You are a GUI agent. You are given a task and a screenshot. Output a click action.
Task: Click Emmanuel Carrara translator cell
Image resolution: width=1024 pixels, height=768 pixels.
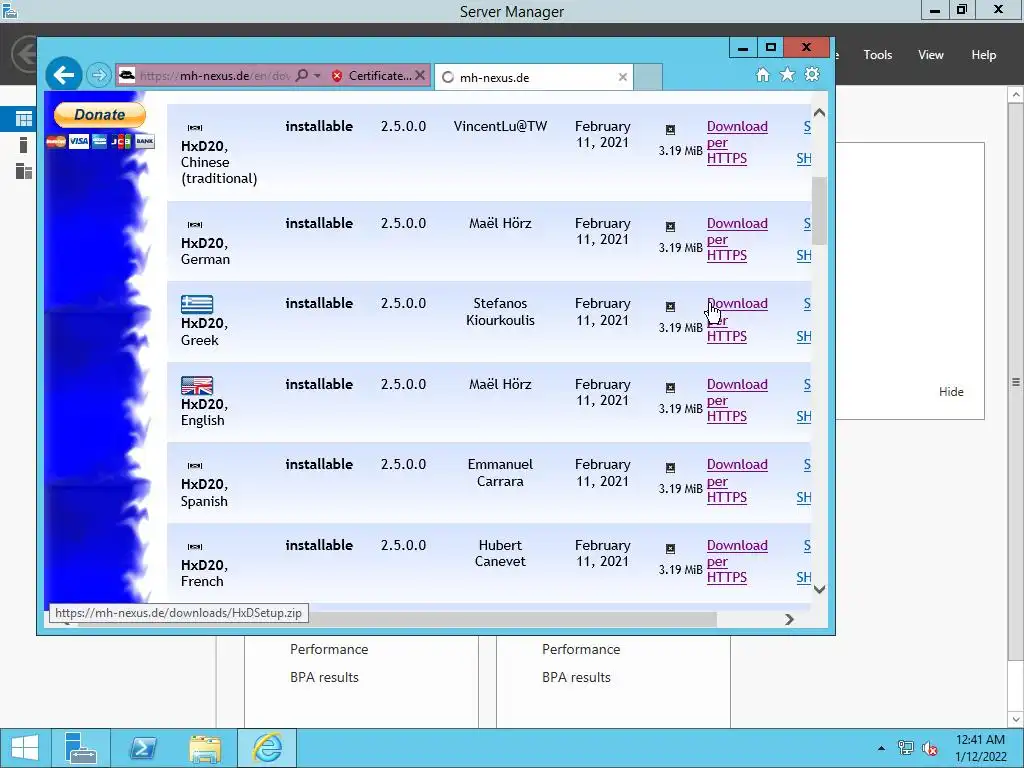500,473
